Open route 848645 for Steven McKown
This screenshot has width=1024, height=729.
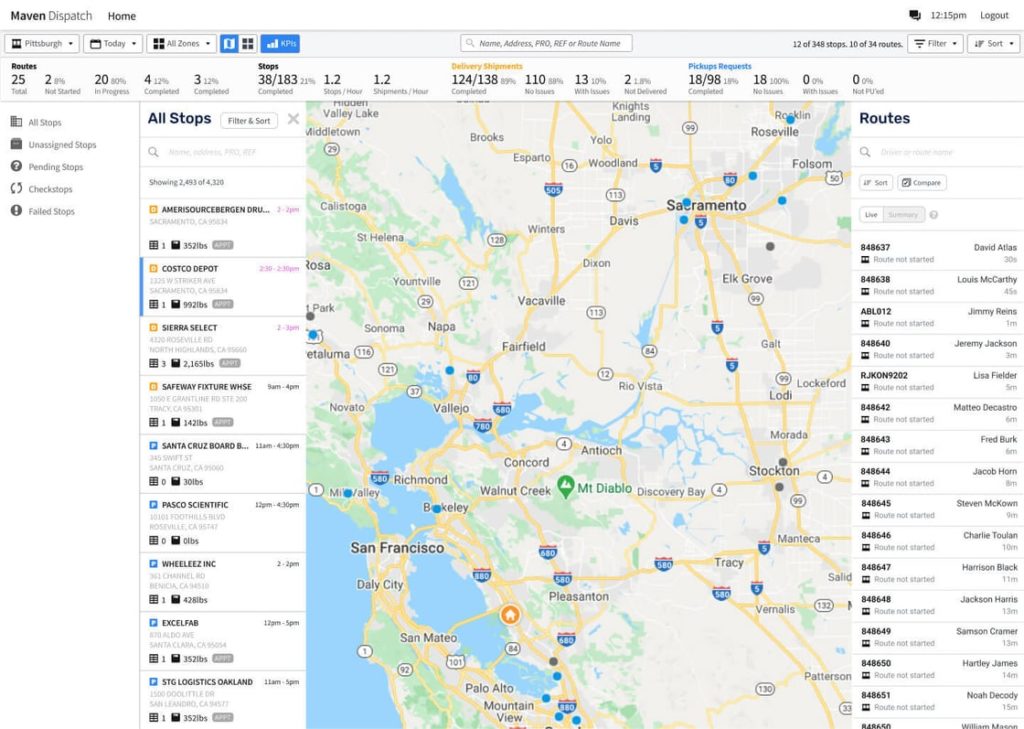coord(938,510)
